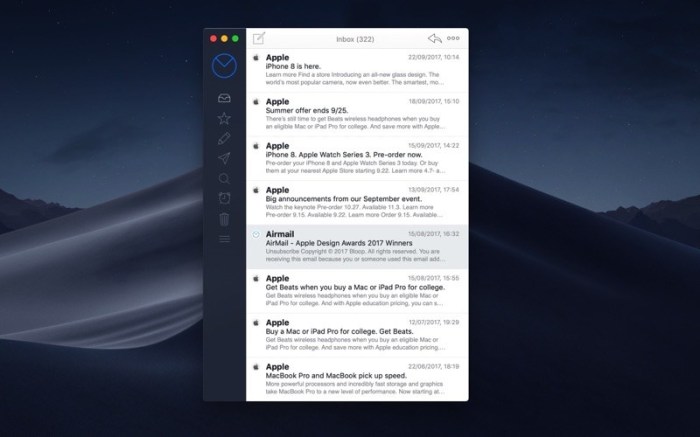Image resolution: width=700 pixels, height=437 pixels.
Task: Open the Inbox tray icon in sidebar
Action: click(x=224, y=98)
